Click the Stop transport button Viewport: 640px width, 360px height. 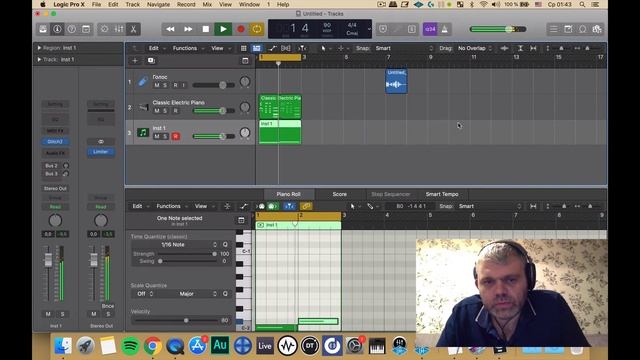coord(206,29)
